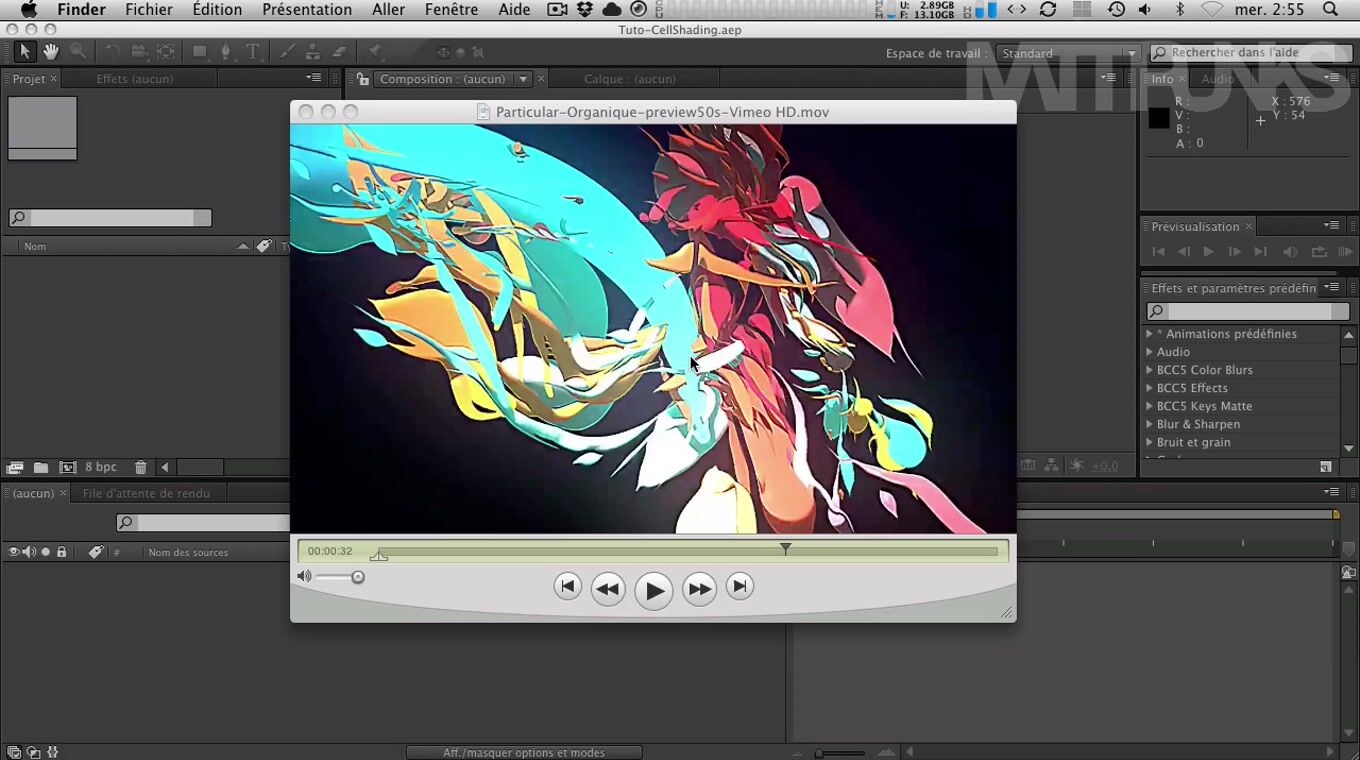Select the Hand tool in the toolbar
Image resolution: width=1360 pixels, height=760 pixels.
[50, 52]
